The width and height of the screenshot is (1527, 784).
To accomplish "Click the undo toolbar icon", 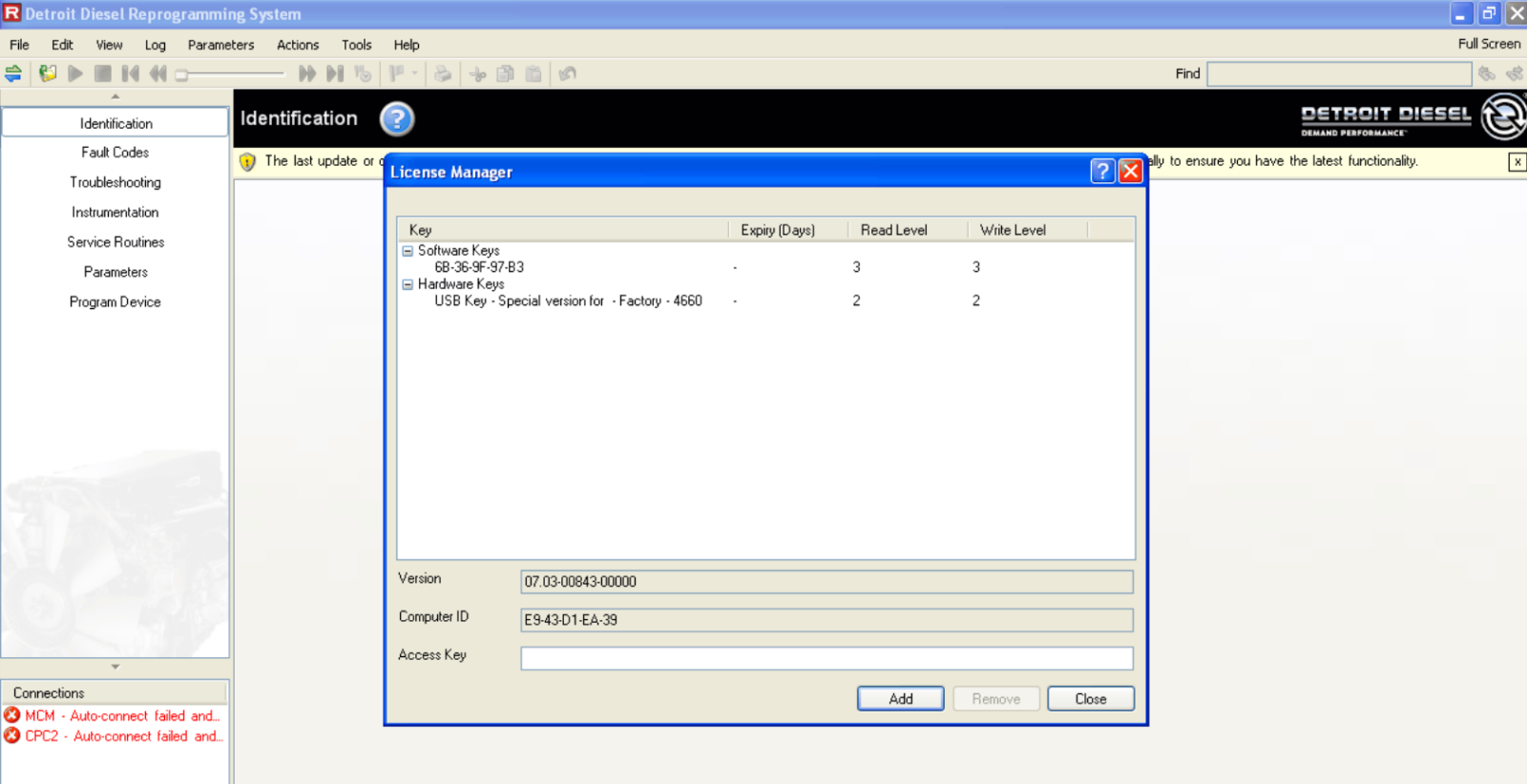I will [568, 73].
